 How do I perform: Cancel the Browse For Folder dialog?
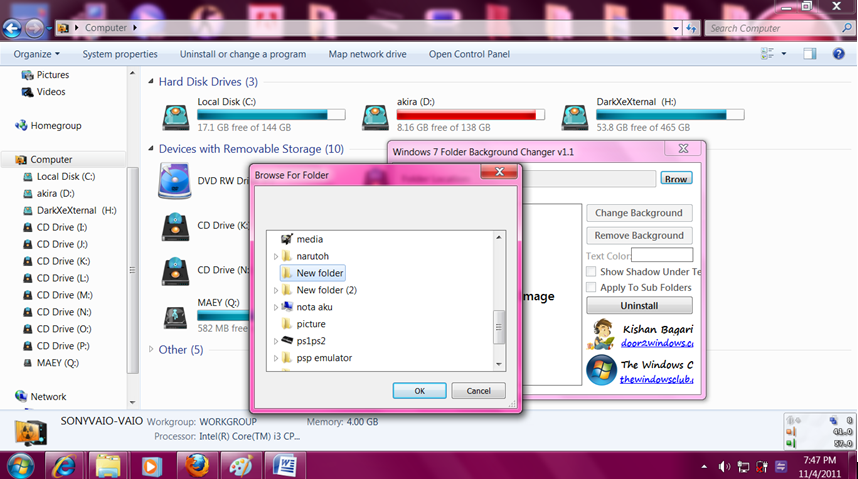click(x=478, y=391)
